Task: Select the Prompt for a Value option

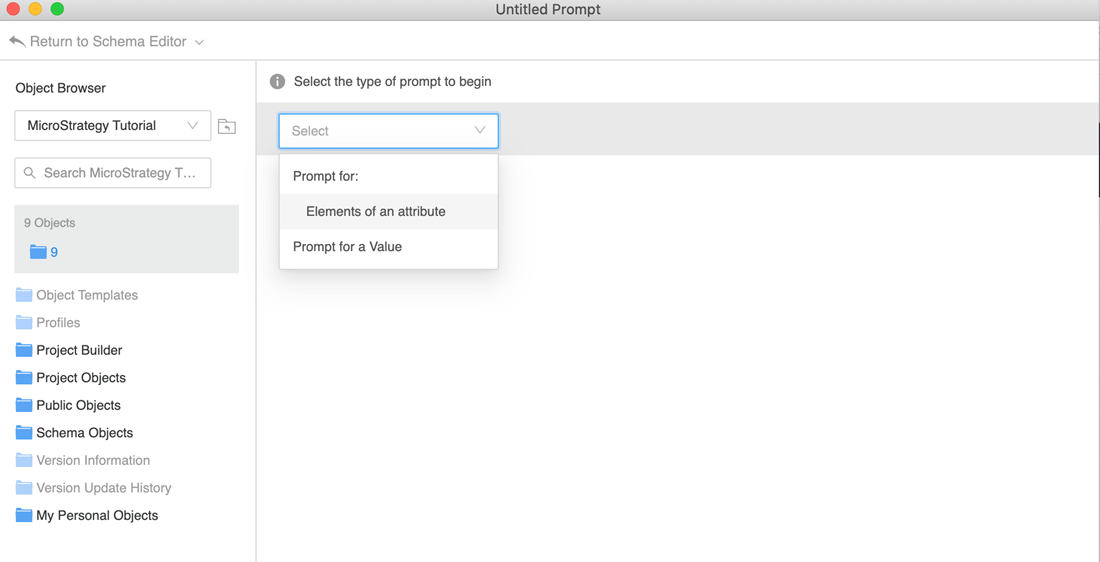Action: 347,246
